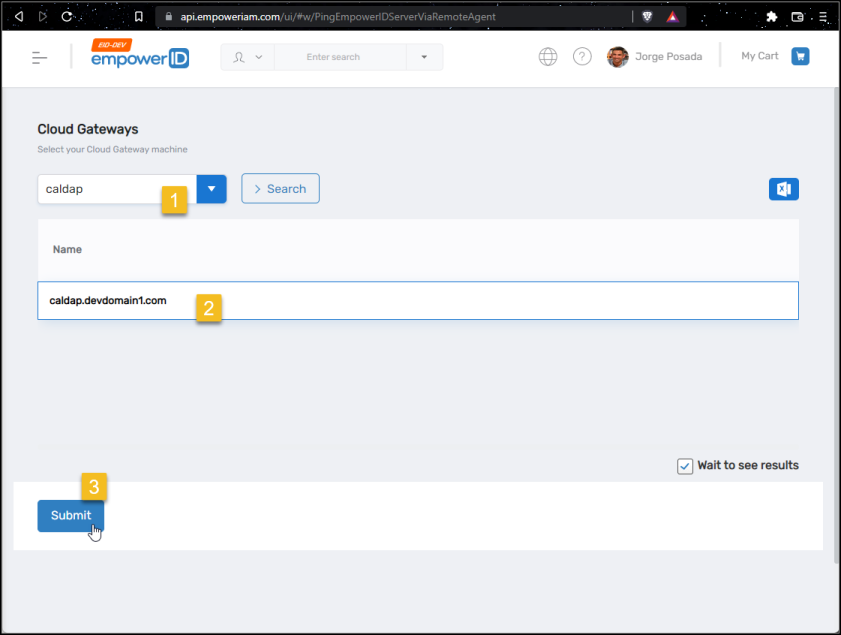
Task: Open the shopping cart icon
Action: (800, 57)
